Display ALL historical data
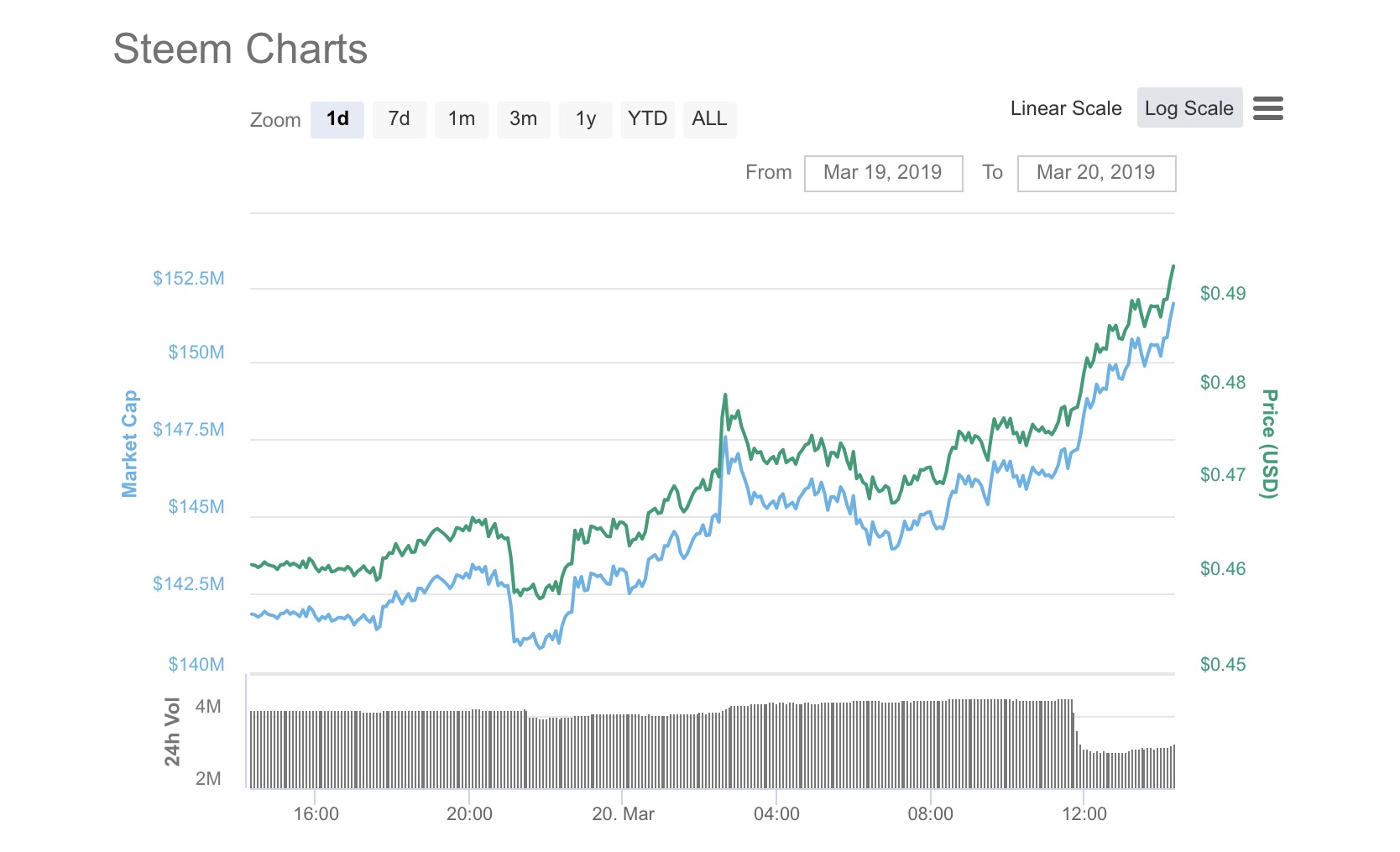The width and height of the screenshot is (1400, 852). 709,119
